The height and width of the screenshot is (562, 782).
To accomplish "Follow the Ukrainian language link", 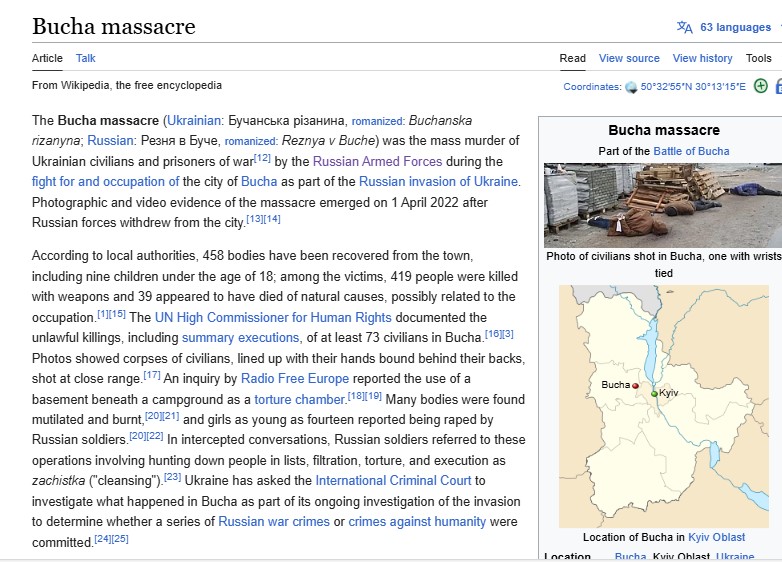I will [x=194, y=121].
